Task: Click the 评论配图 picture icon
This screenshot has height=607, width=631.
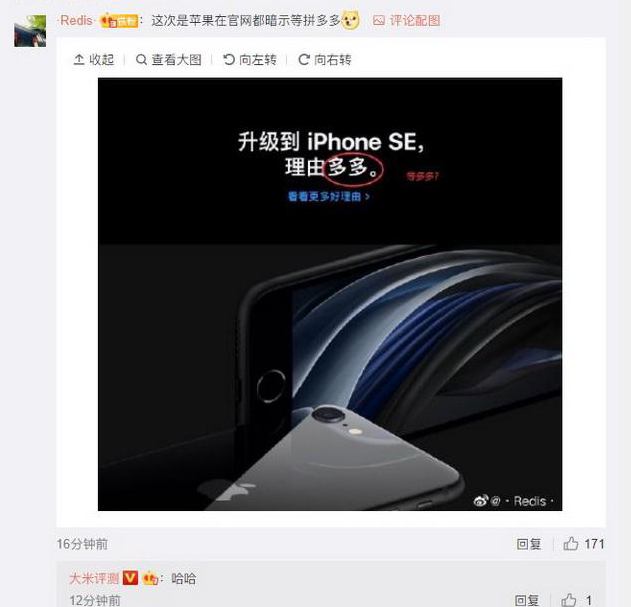Action: [379, 21]
